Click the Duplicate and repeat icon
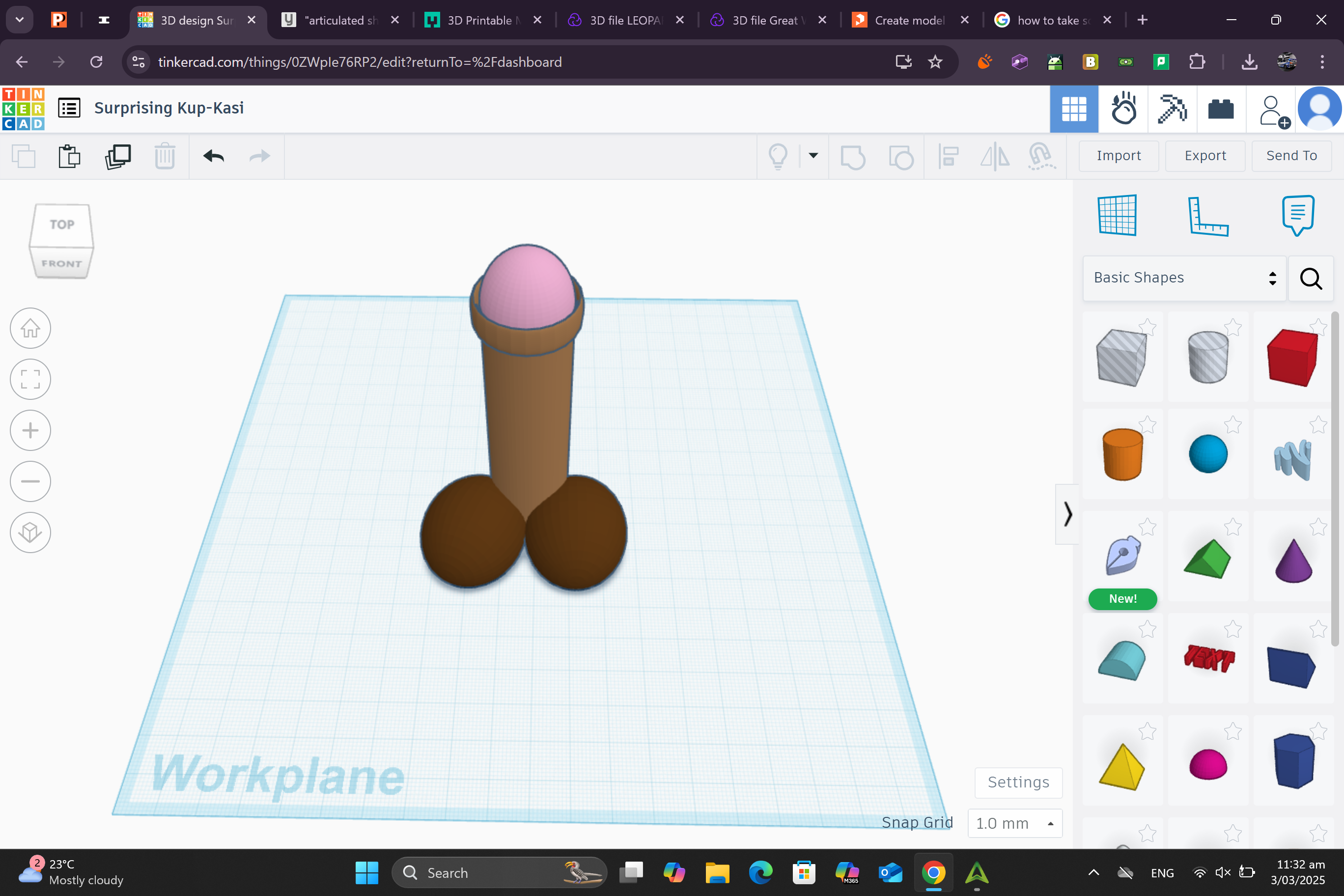 (118, 156)
